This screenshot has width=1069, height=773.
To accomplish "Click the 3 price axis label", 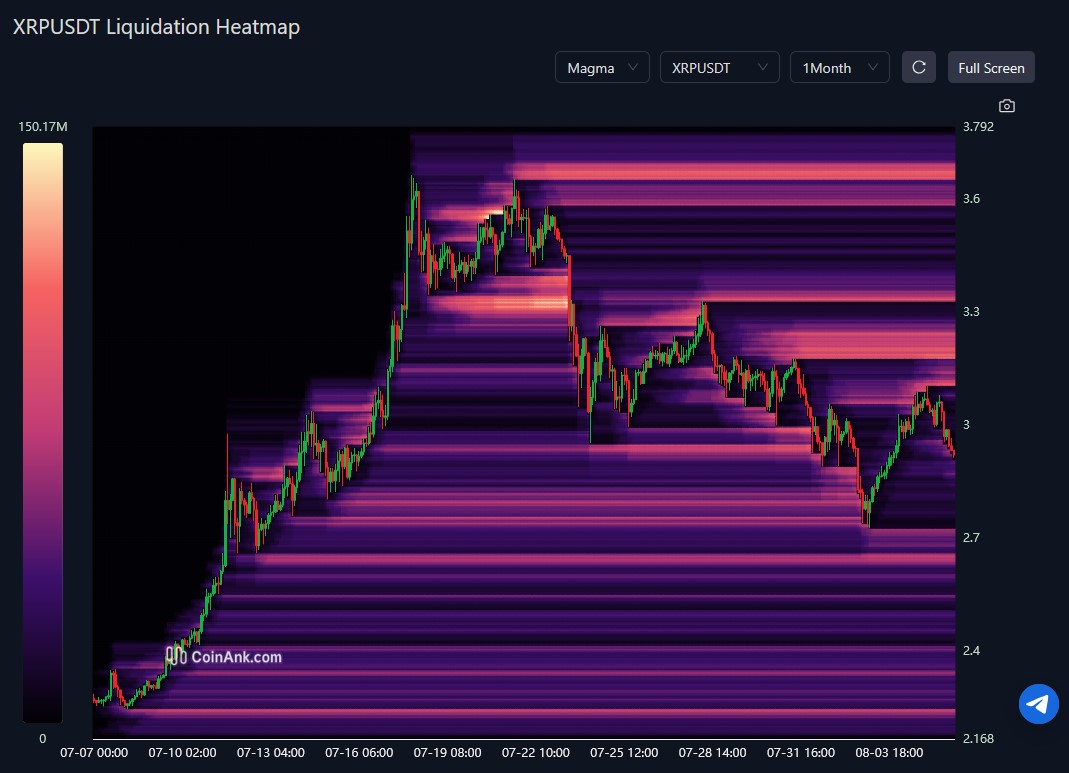I will [x=966, y=425].
